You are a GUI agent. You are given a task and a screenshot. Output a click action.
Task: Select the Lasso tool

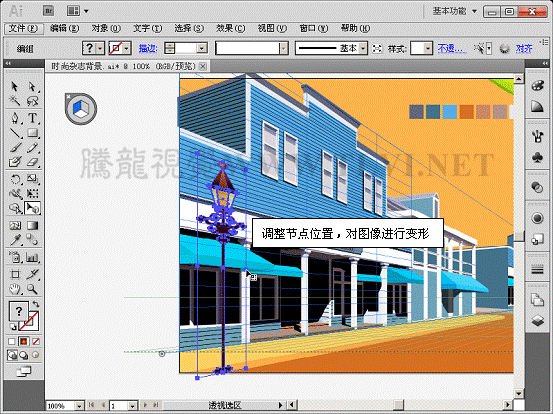[32, 101]
